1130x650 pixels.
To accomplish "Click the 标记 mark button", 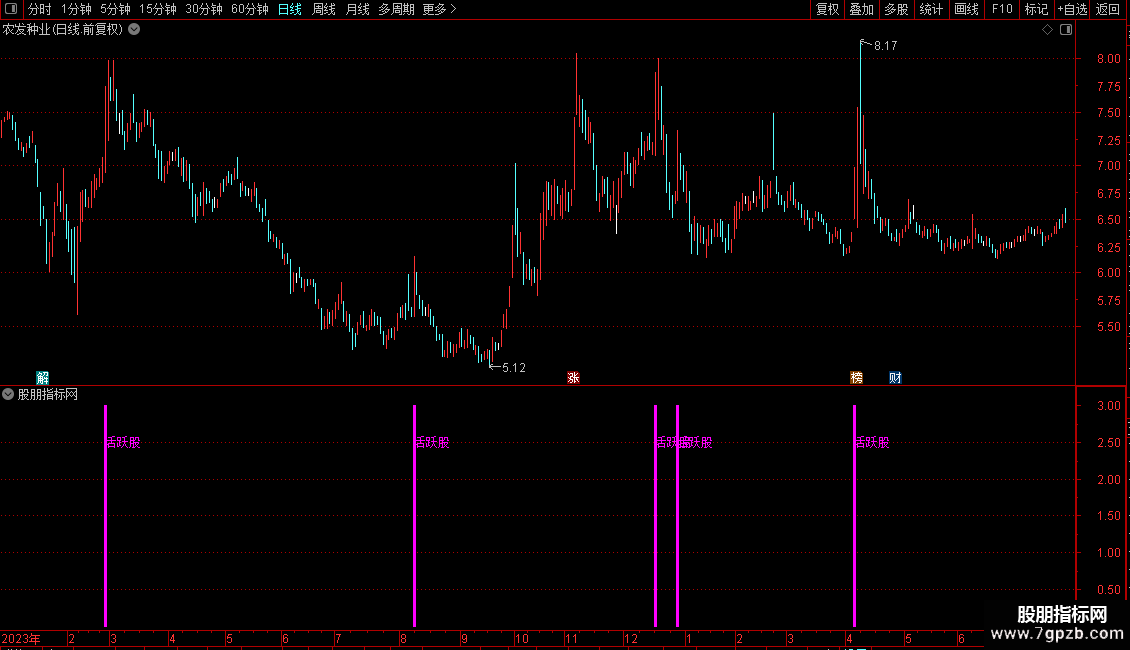I will coord(1036,9).
